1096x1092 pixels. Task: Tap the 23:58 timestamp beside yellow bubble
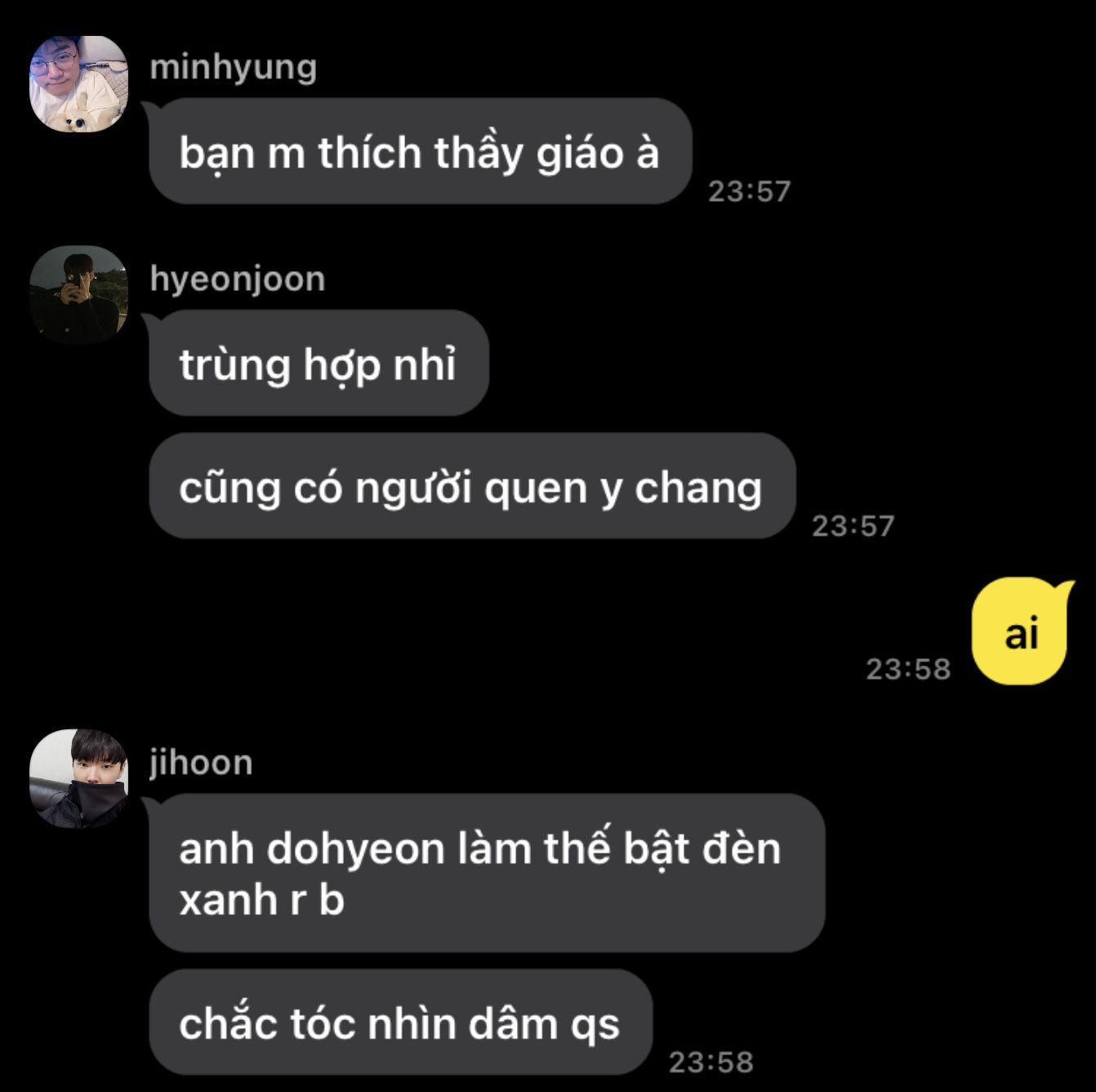coord(908,669)
